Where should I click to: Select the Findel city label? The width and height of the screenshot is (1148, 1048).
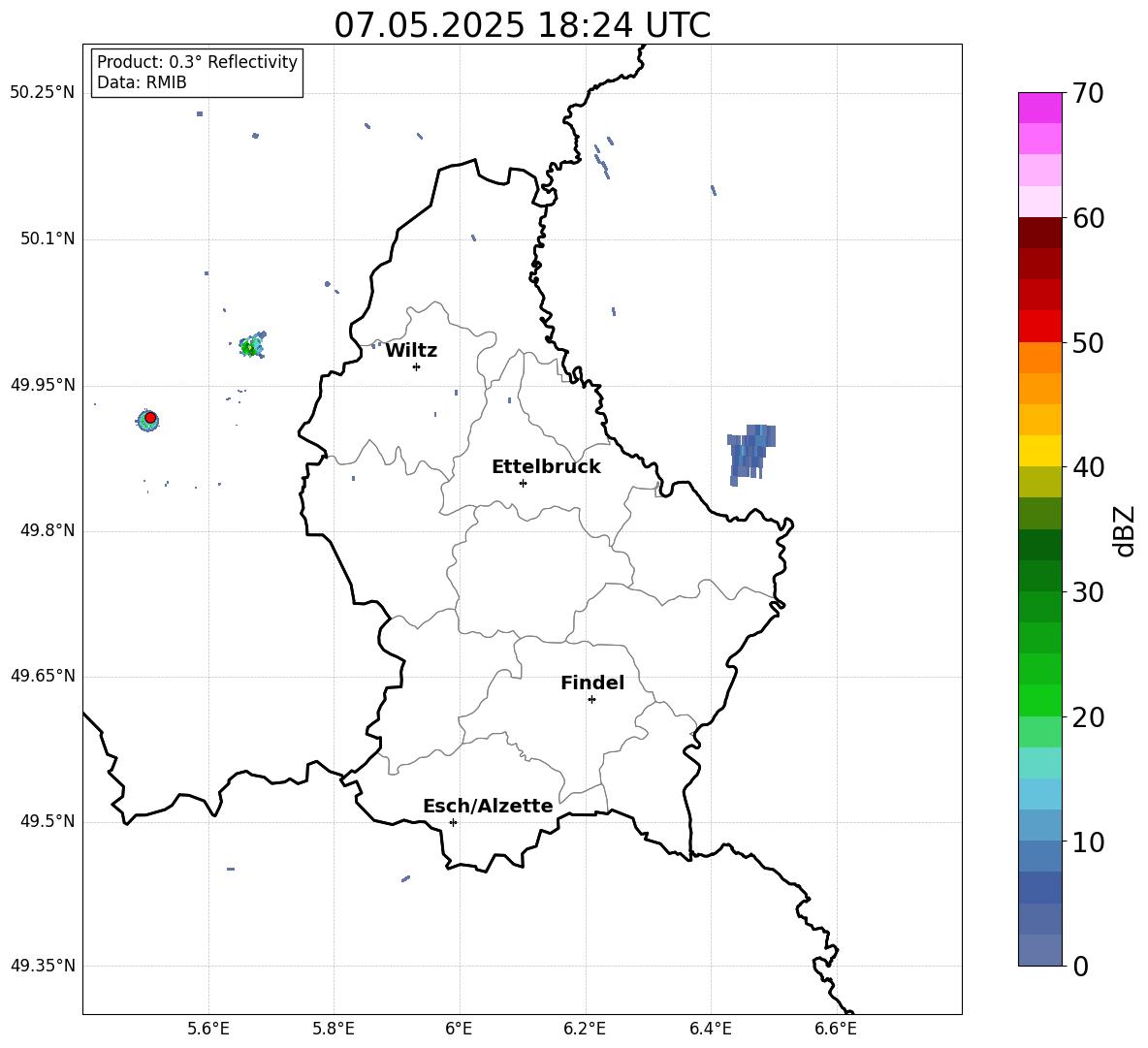click(x=592, y=683)
